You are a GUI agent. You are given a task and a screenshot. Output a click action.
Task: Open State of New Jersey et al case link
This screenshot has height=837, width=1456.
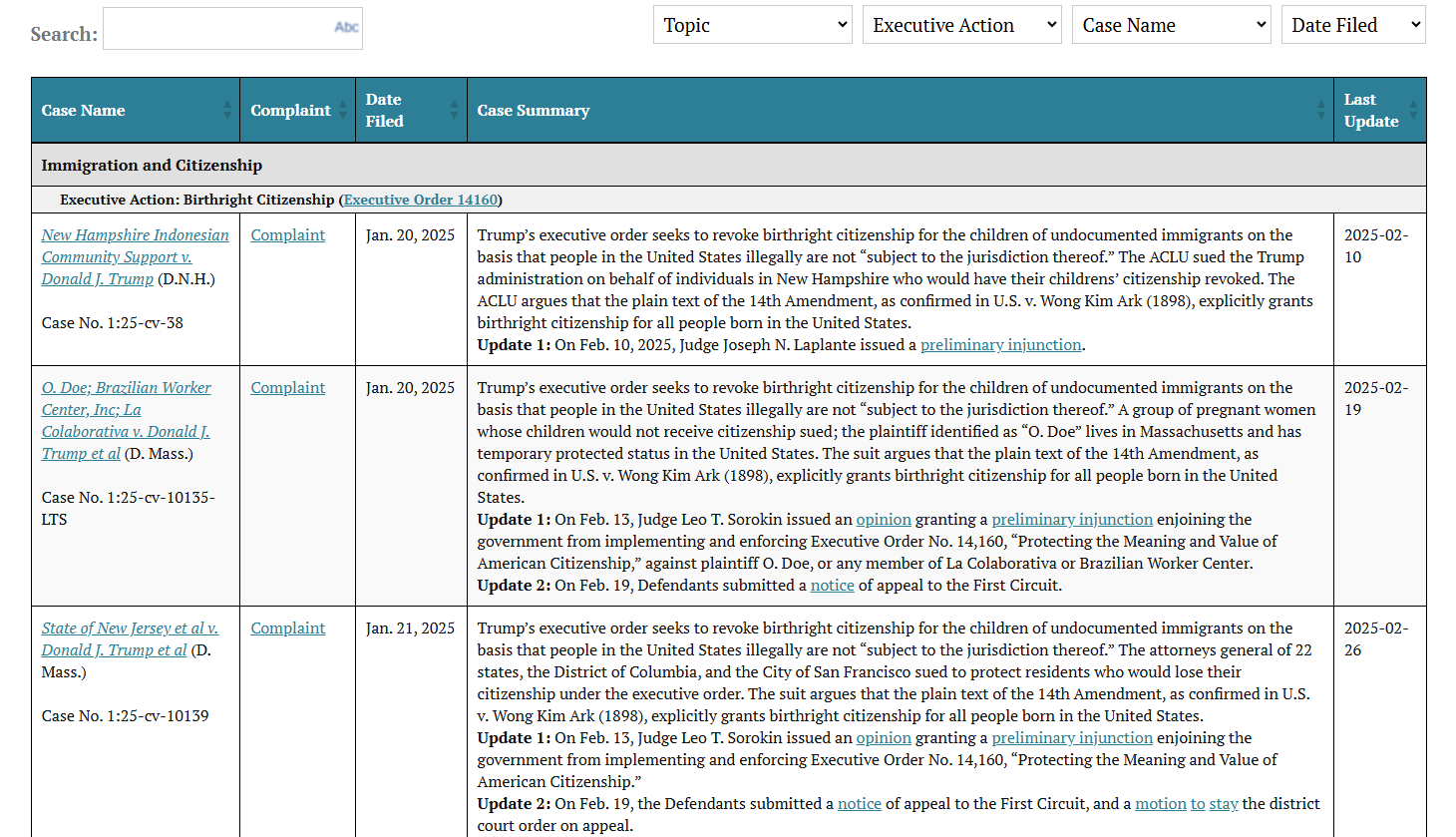pos(130,639)
